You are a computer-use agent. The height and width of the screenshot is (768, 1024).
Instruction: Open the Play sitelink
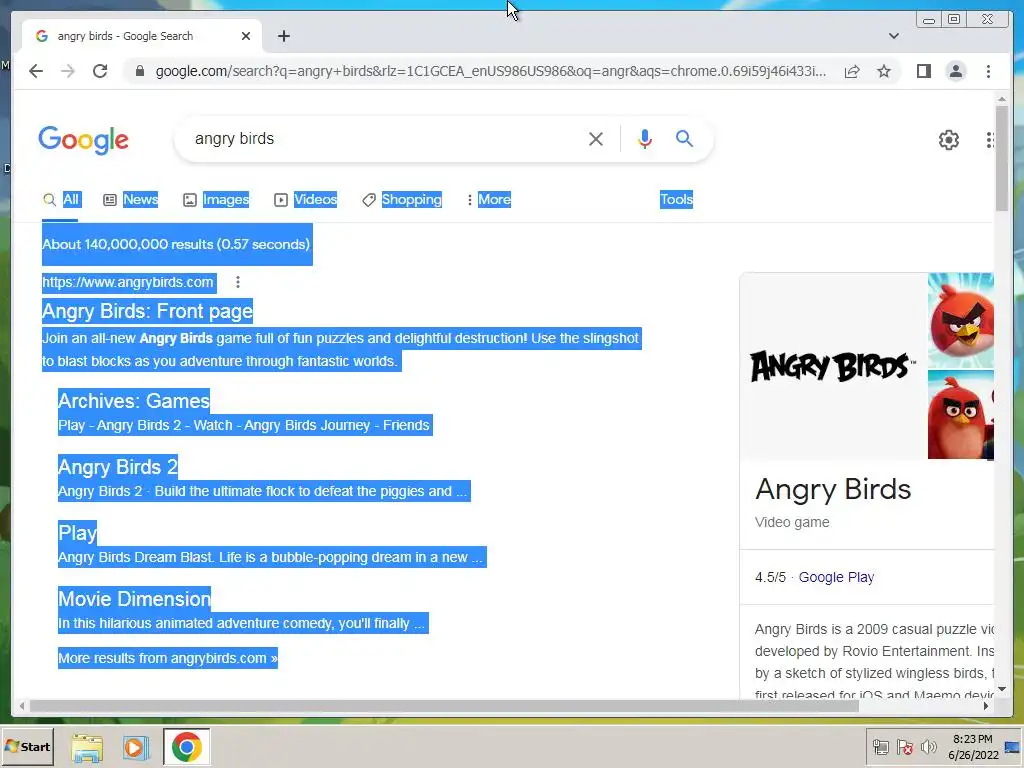pyautogui.click(x=77, y=532)
